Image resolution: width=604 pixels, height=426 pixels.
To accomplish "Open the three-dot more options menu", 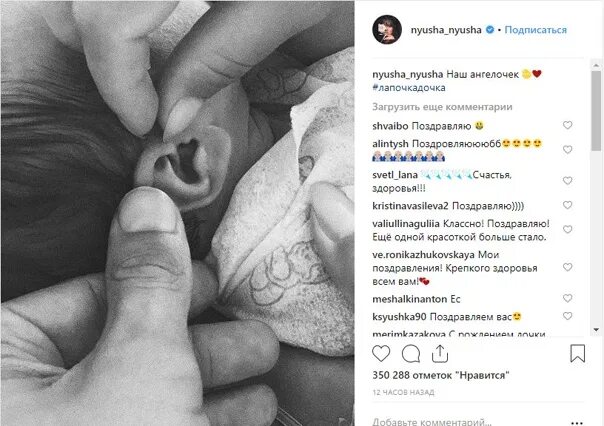I will [x=576, y=423].
